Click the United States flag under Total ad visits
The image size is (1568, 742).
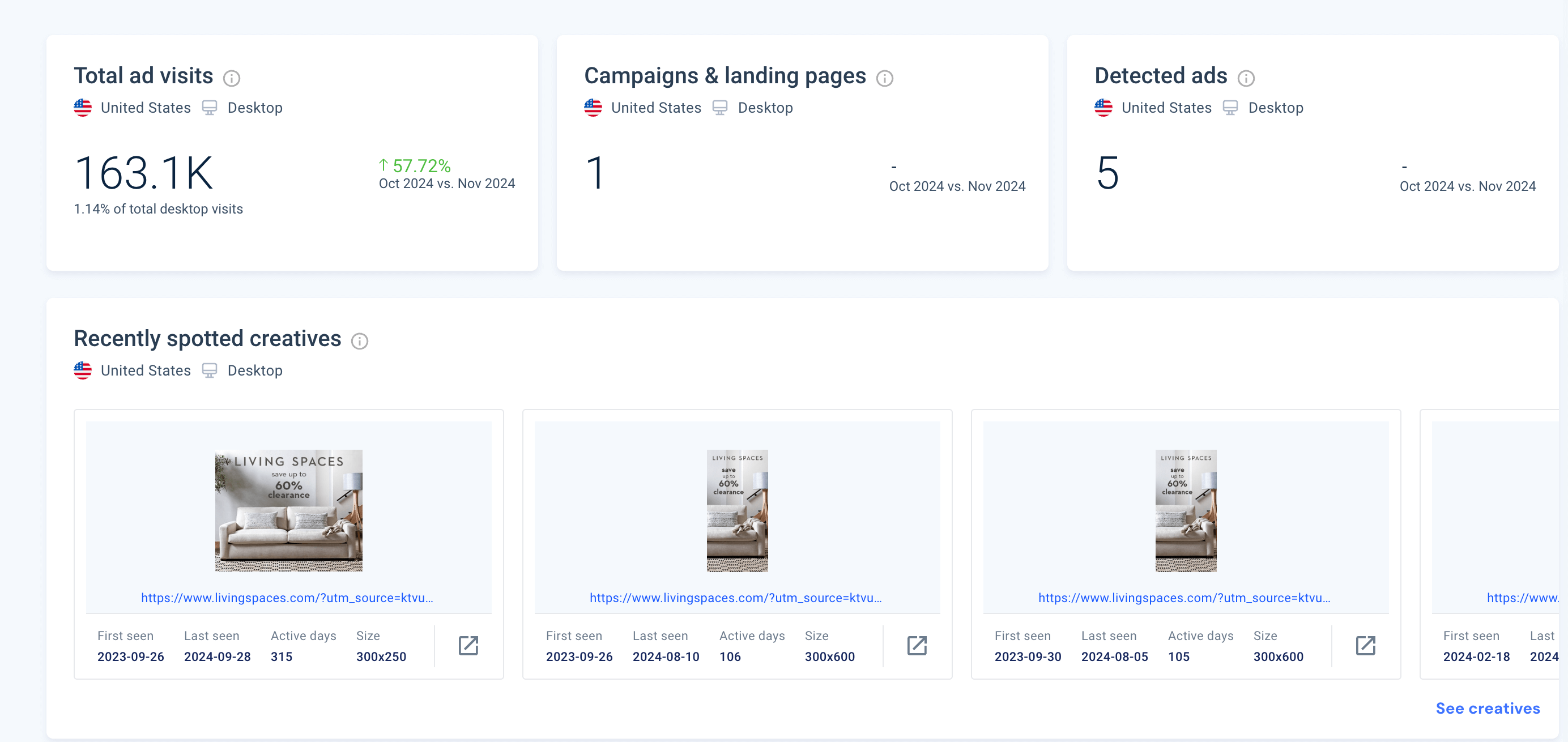pyautogui.click(x=83, y=108)
